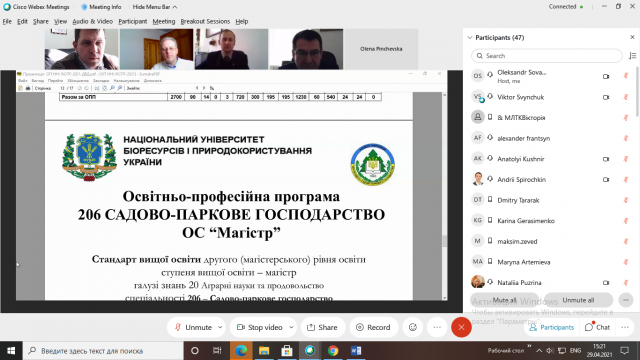Open the reactions emoji icon
The width and height of the screenshot is (640, 360).
(x=413, y=327)
